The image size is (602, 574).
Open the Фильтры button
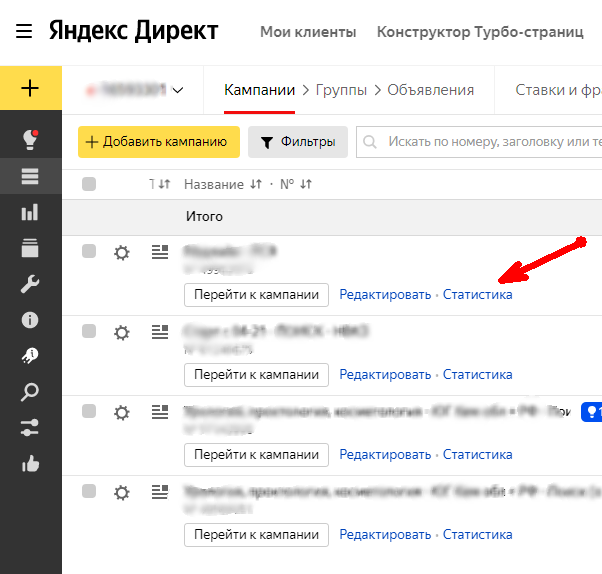(298, 142)
